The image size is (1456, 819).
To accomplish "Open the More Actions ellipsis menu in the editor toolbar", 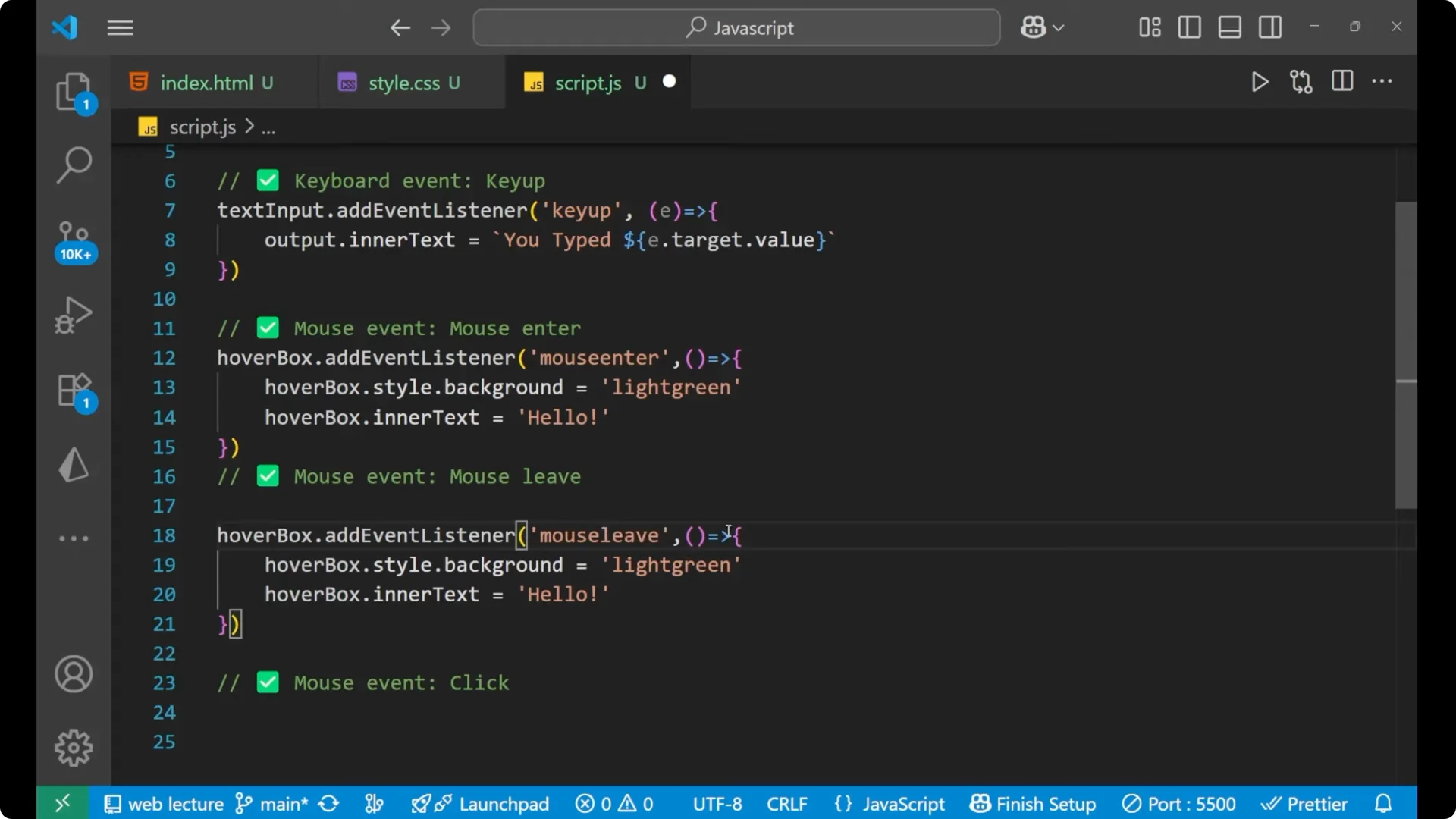I will [x=1382, y=82].
